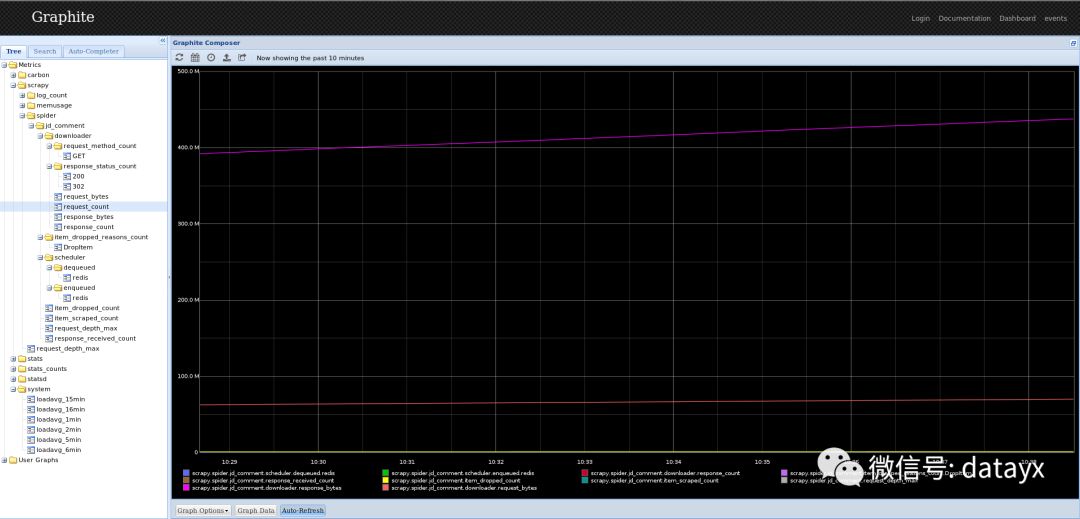
Task: Select the loadavg_2min metric
Action: [59, 430]
